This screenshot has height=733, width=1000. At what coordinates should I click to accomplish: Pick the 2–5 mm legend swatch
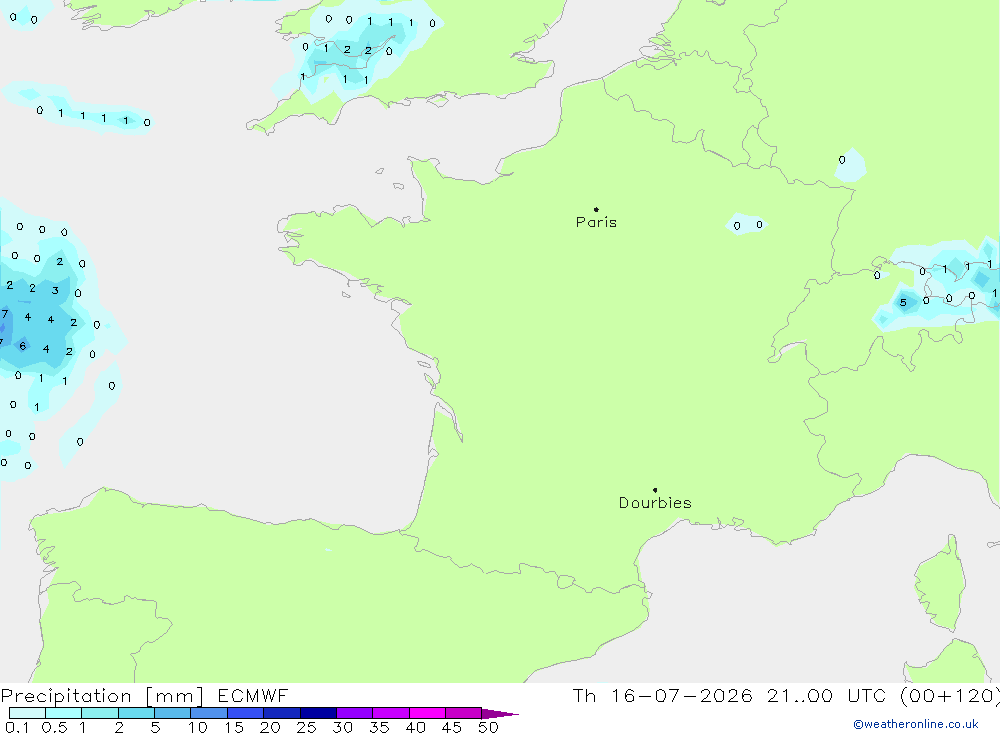(x=136, y=713)
